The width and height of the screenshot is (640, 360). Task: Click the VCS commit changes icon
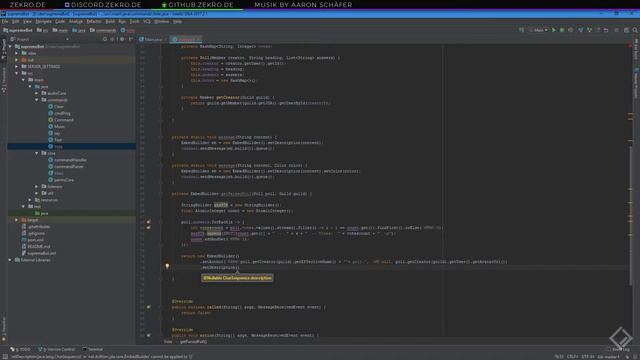[589, 30]
